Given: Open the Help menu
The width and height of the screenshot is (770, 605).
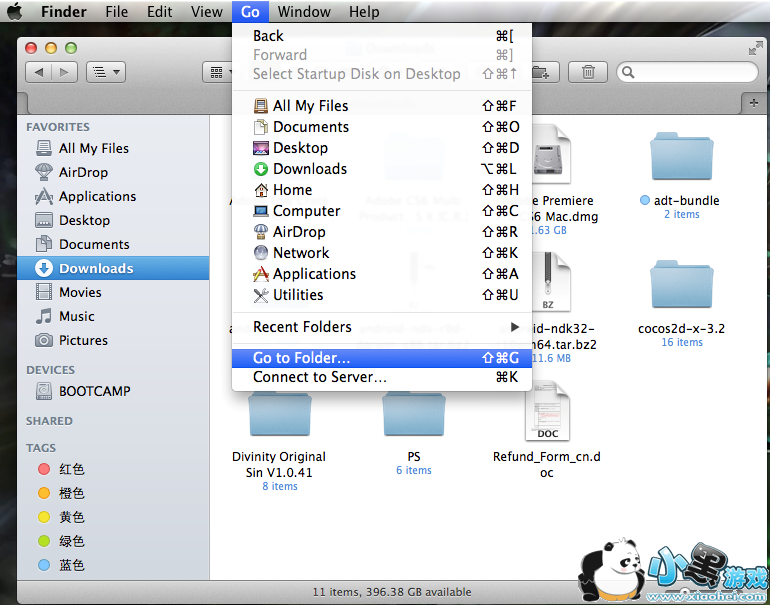Looking at the screenshot, I should tap(364, 11).
